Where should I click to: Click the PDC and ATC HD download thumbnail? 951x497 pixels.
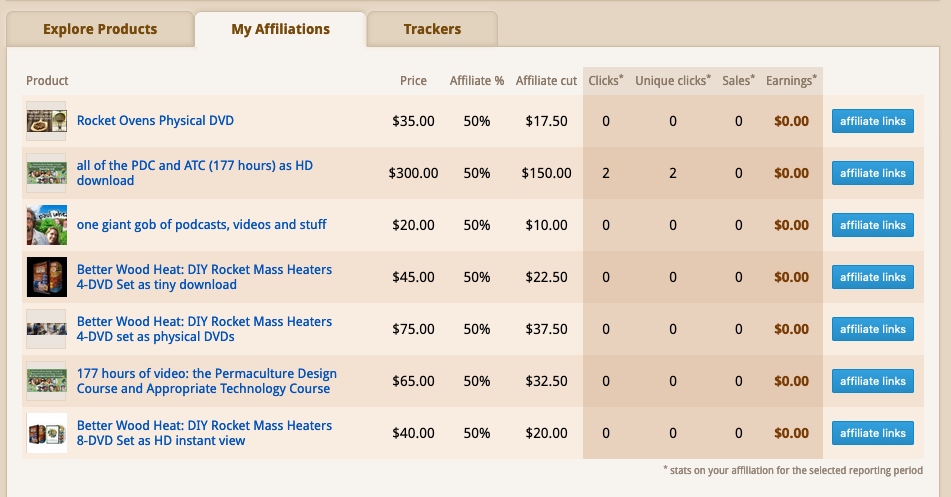coord(46,173)
